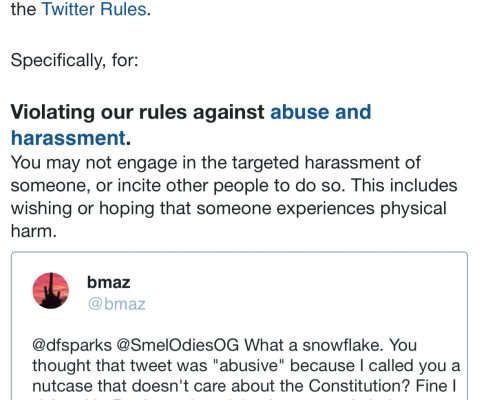
Task: Open the Twitter Rules link
Action: 94,9
